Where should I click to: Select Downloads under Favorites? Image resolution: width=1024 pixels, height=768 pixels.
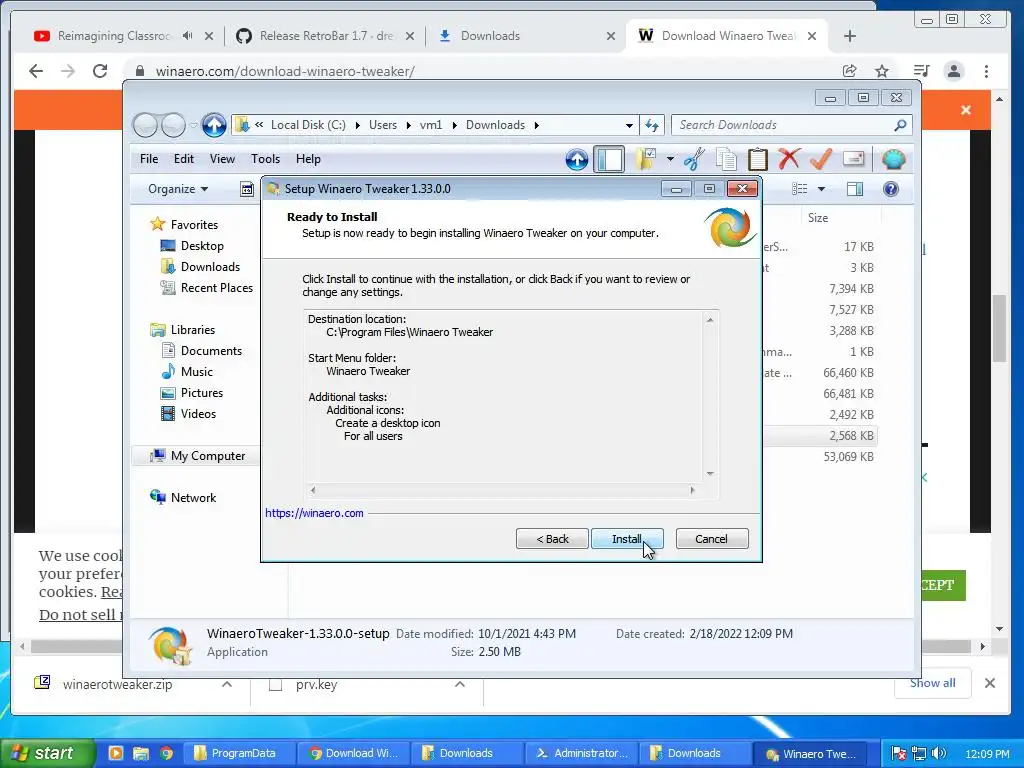point(210,266)
